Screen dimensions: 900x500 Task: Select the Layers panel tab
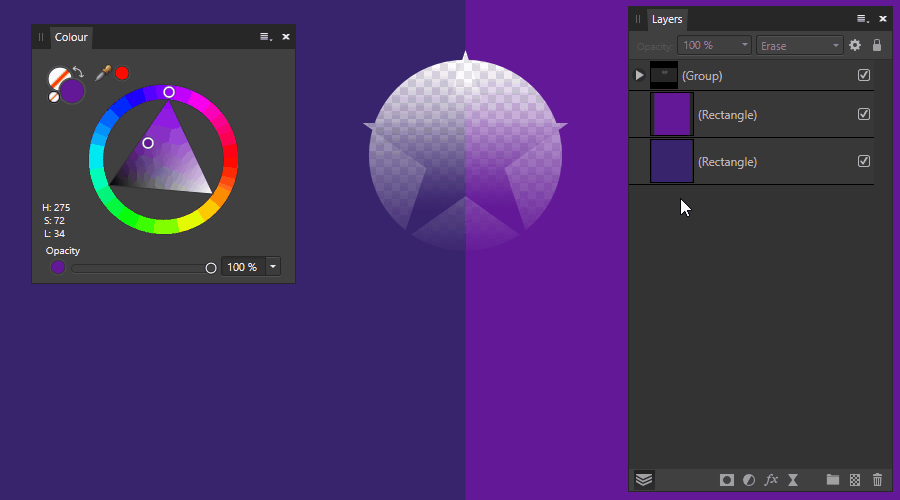coord(666,19)
